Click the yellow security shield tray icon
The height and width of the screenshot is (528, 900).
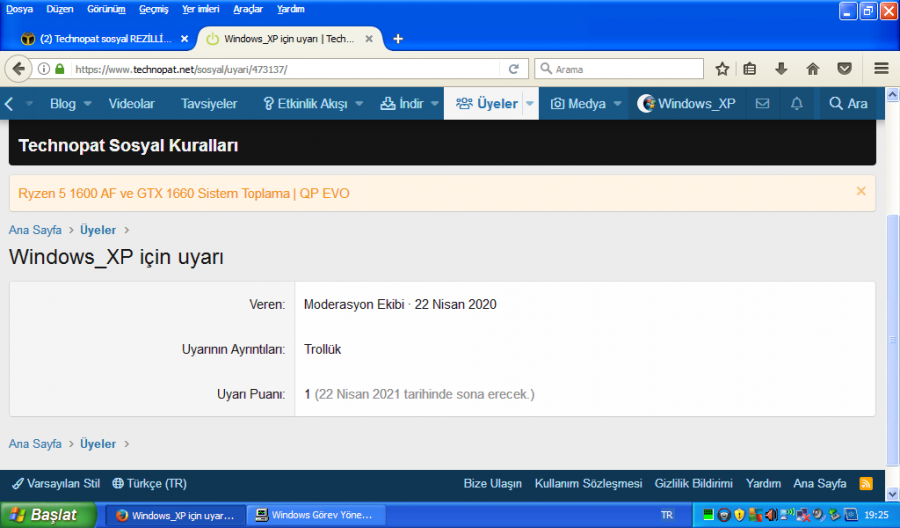pos(739,515)
